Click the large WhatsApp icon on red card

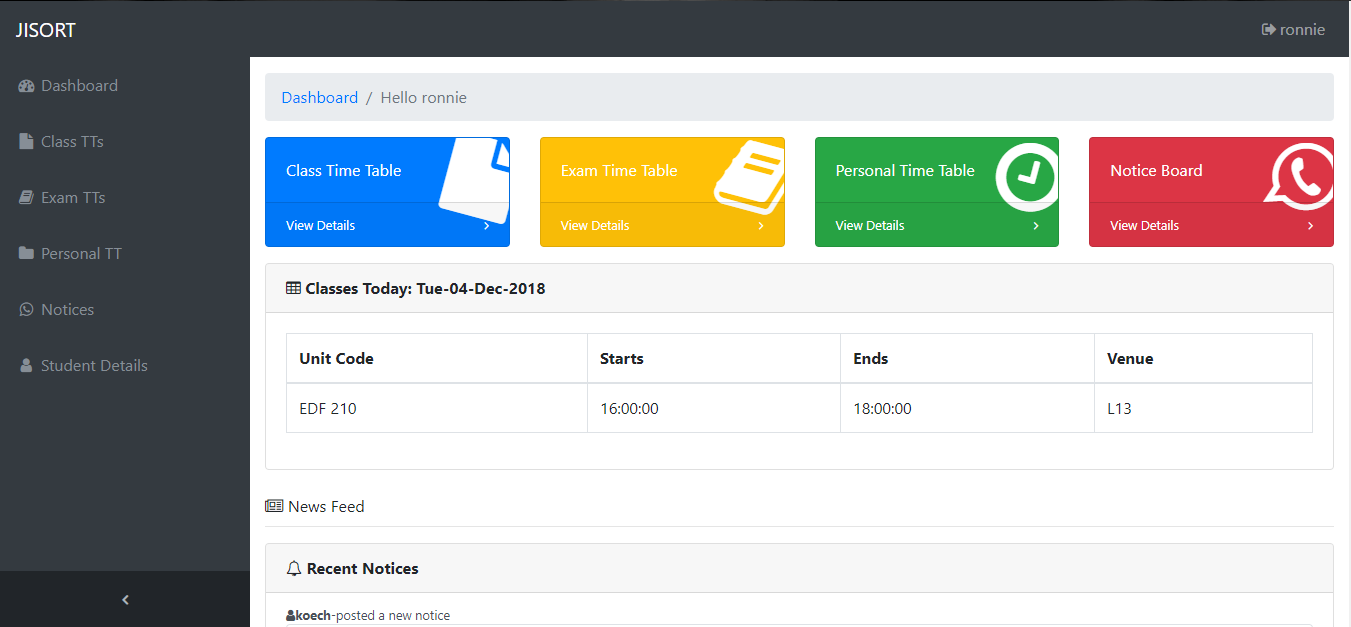(1302, 177)
